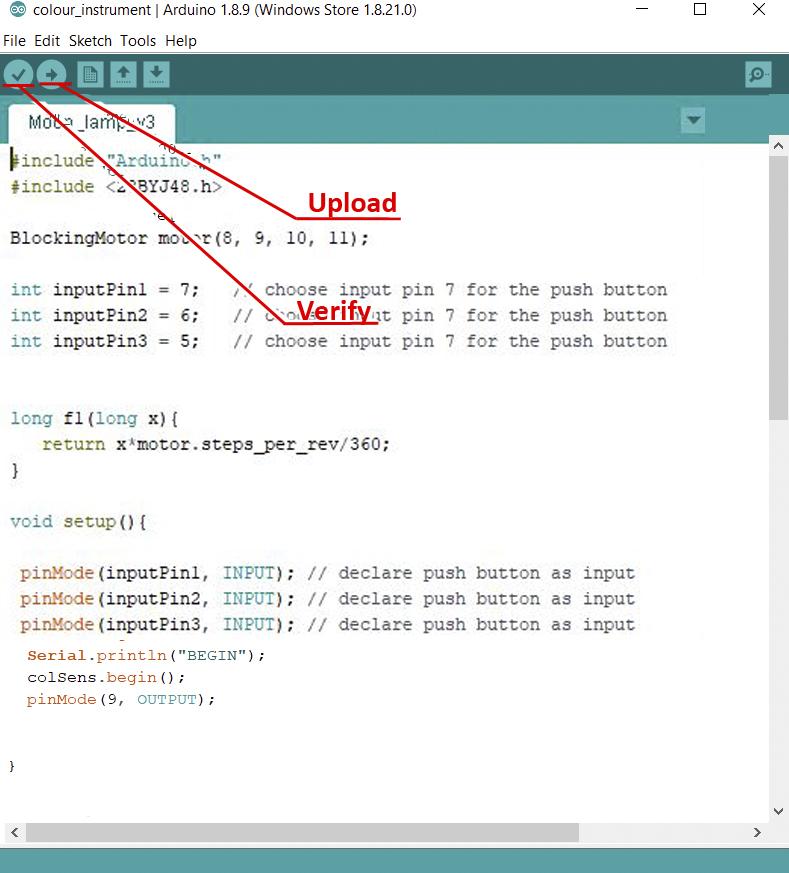This screenshot has height=873, width=789.
Task: Open a sketch with the up-arrow icon
Action: coord(124,74)
